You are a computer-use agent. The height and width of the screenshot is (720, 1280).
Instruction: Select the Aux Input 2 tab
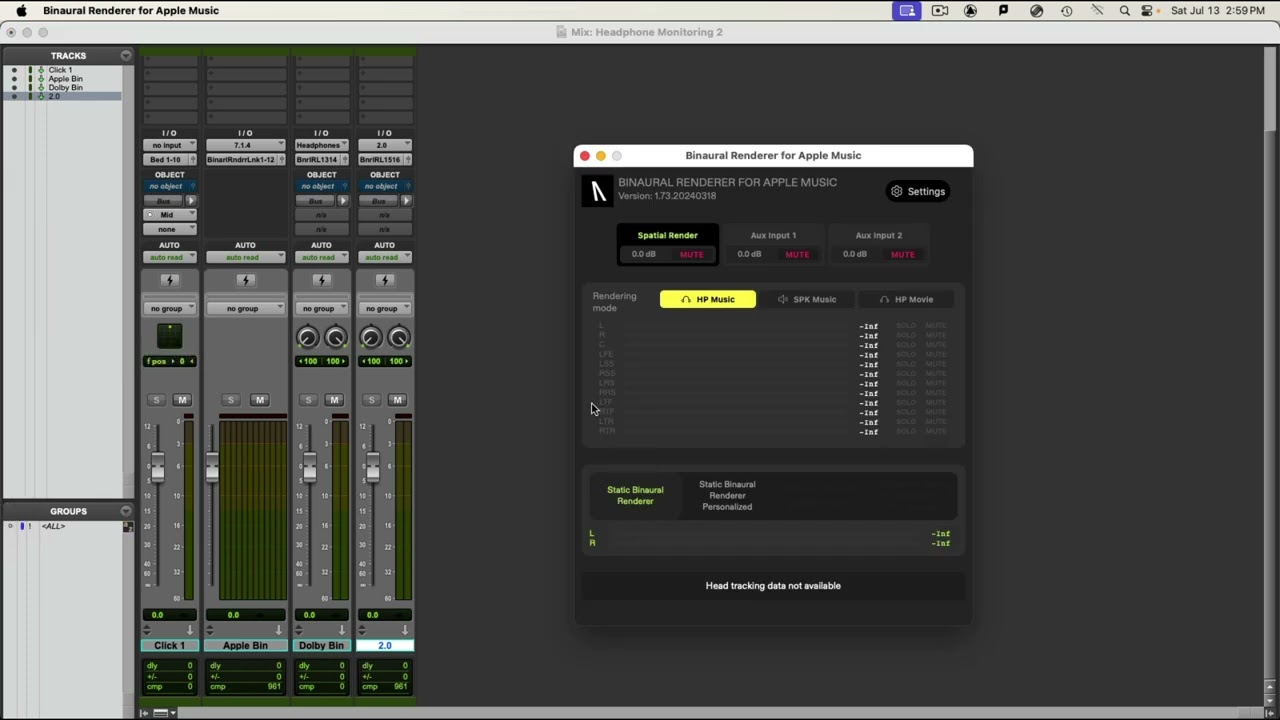click(x=878, y=245)
